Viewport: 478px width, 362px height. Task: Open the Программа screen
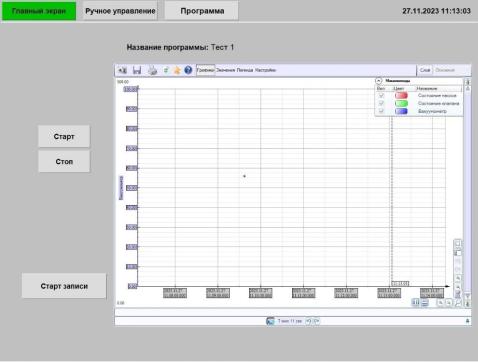tap(202, 11)
